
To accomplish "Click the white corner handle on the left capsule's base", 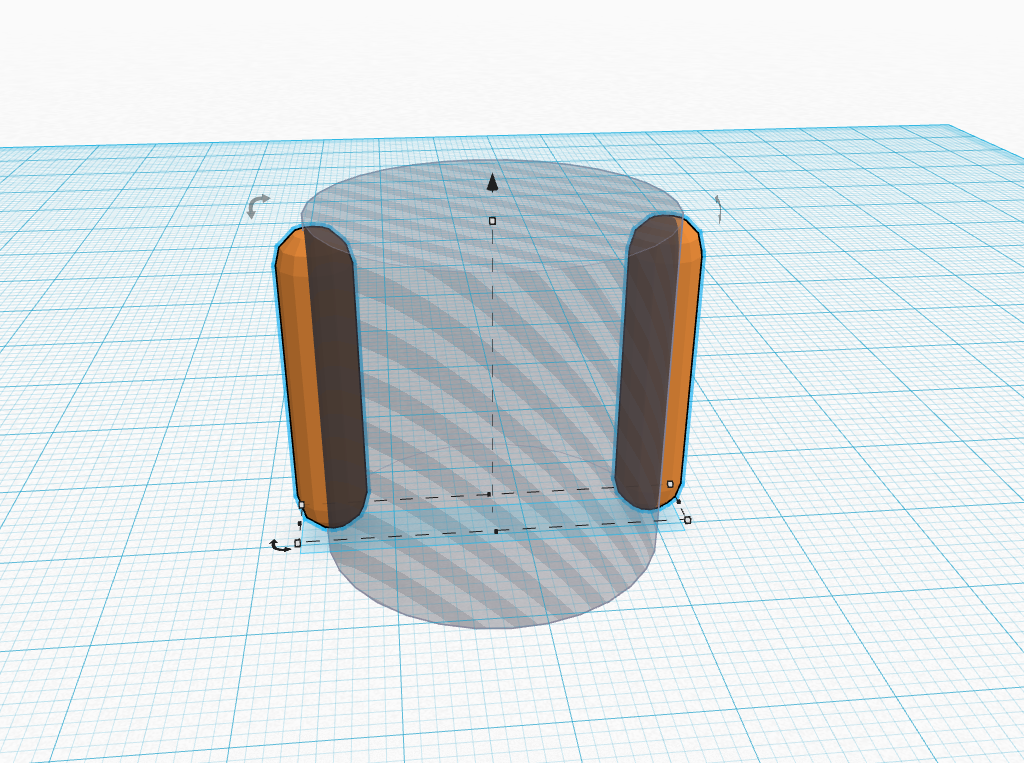I will point(301,505).
